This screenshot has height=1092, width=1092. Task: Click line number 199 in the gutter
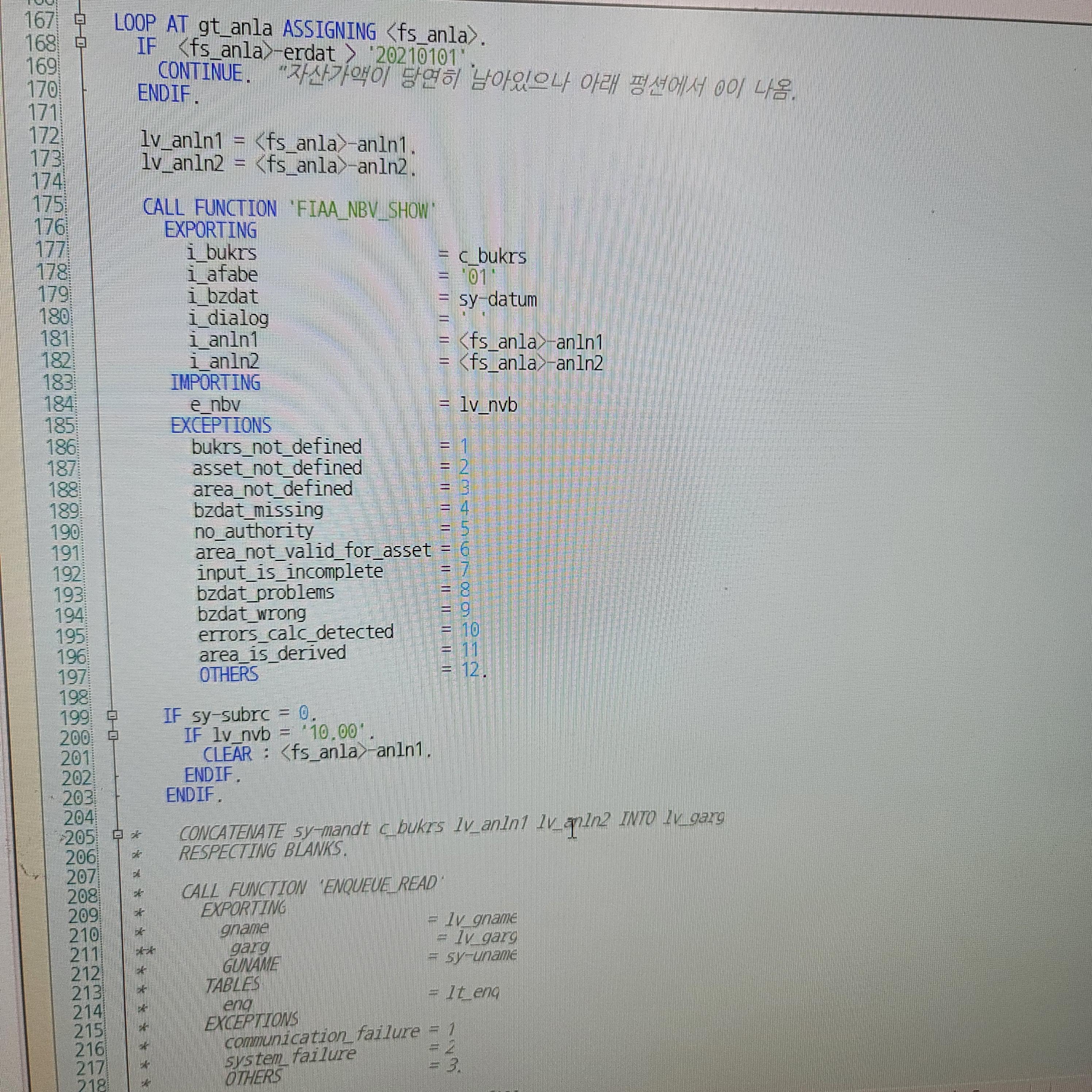pyautogui.click(x=74, y=717)
